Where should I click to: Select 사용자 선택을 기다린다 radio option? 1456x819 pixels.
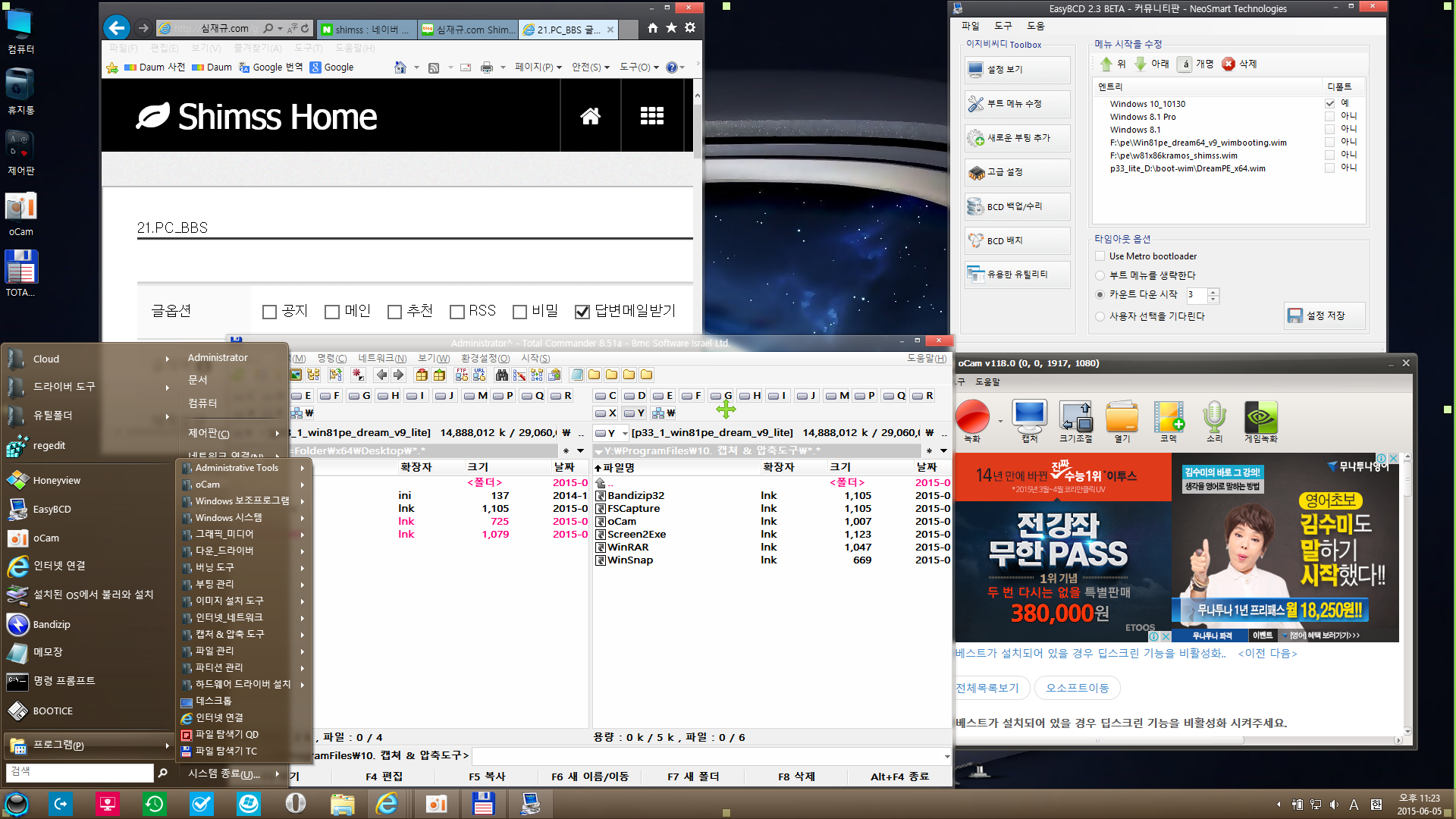(x=1100, y=316)
